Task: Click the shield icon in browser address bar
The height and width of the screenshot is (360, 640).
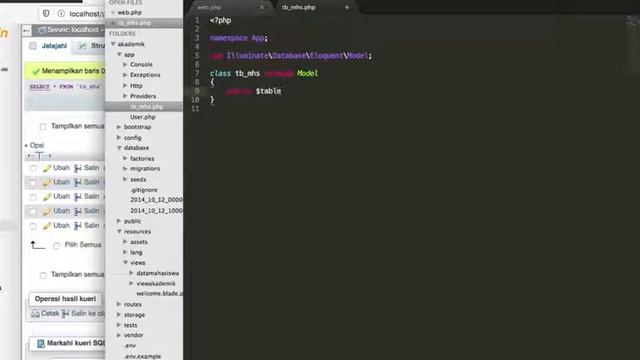Action: (x=46, y=13)
